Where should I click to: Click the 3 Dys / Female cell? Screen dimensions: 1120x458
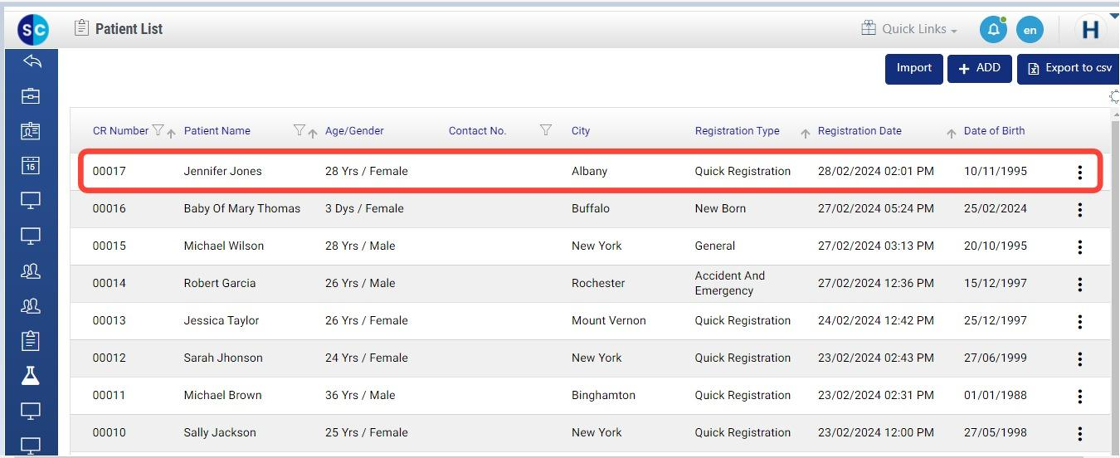(364, 209)
